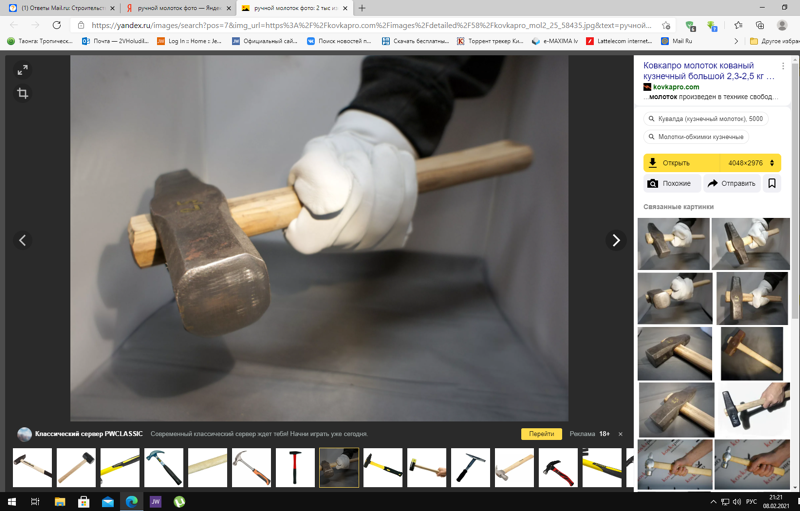Open three-dot menu beside image title
The height and width of the screenshot is (511, 800).
point(783,66)
